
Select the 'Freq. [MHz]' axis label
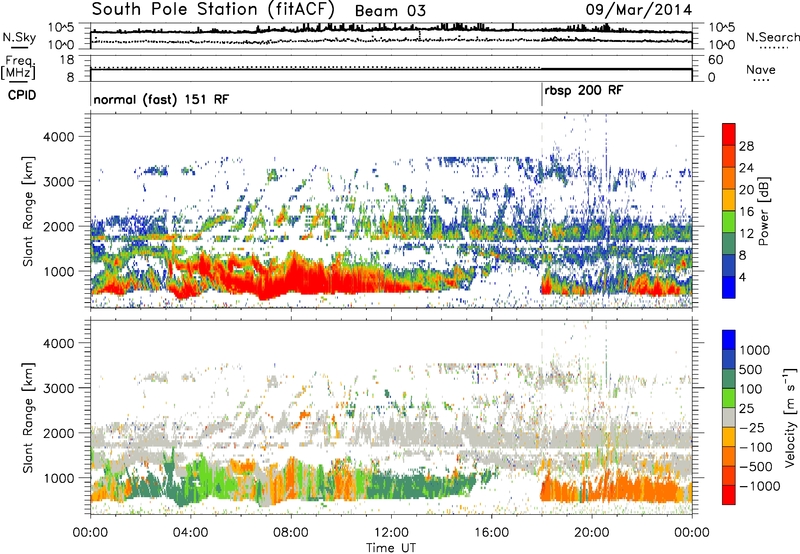[18, 68]
